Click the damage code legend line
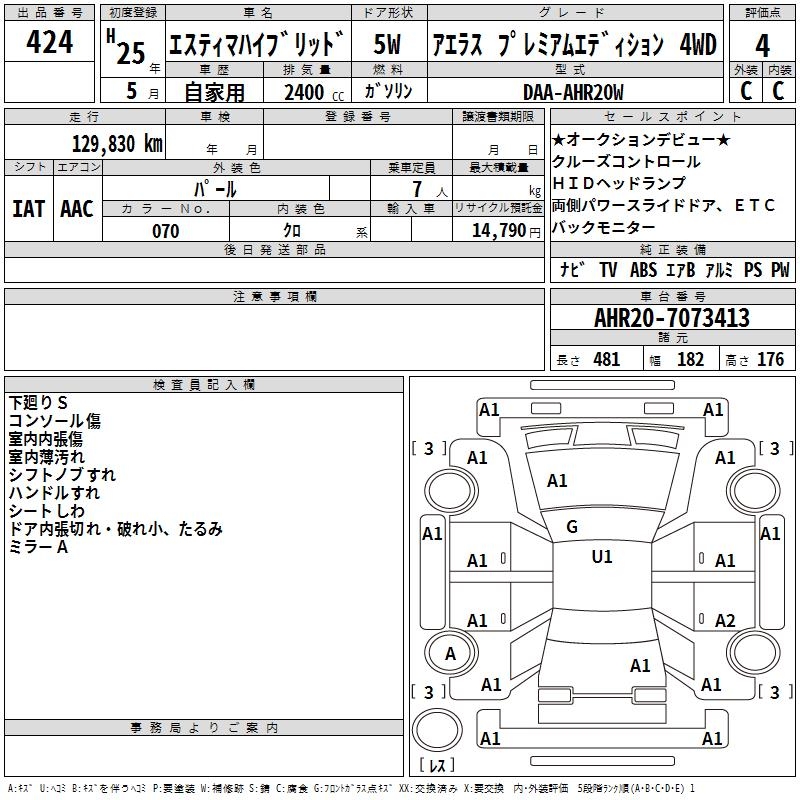800x800 pixels. coord(351,788)
